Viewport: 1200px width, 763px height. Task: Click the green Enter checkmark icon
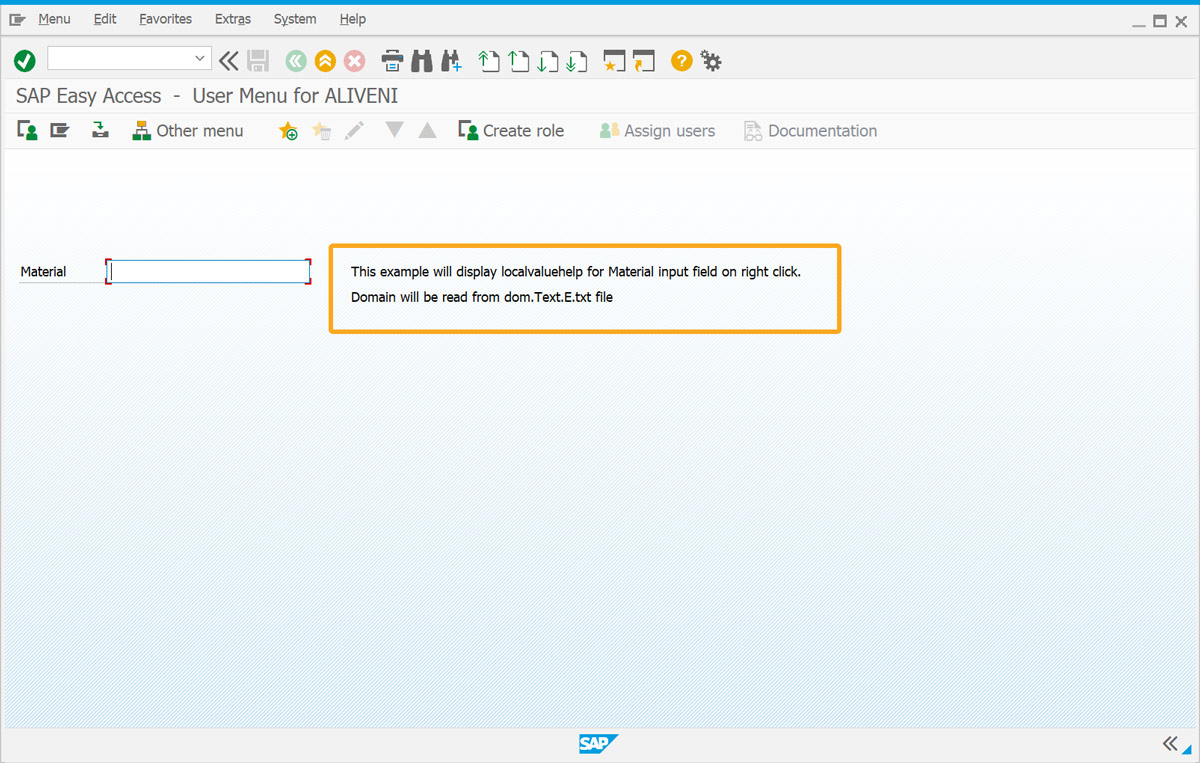click(25, 61)
